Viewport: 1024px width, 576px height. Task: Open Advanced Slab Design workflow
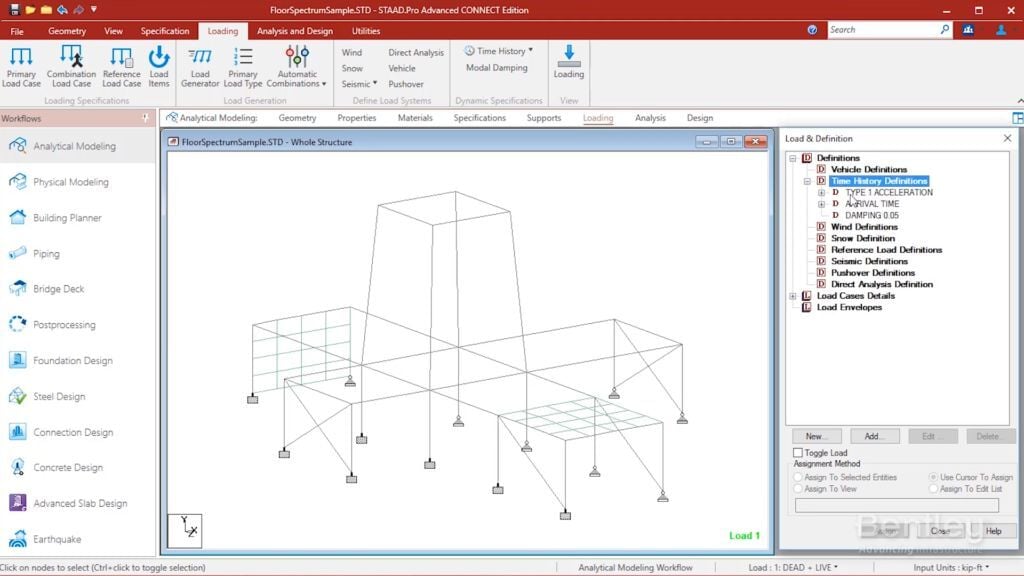[x=78, y=504]
